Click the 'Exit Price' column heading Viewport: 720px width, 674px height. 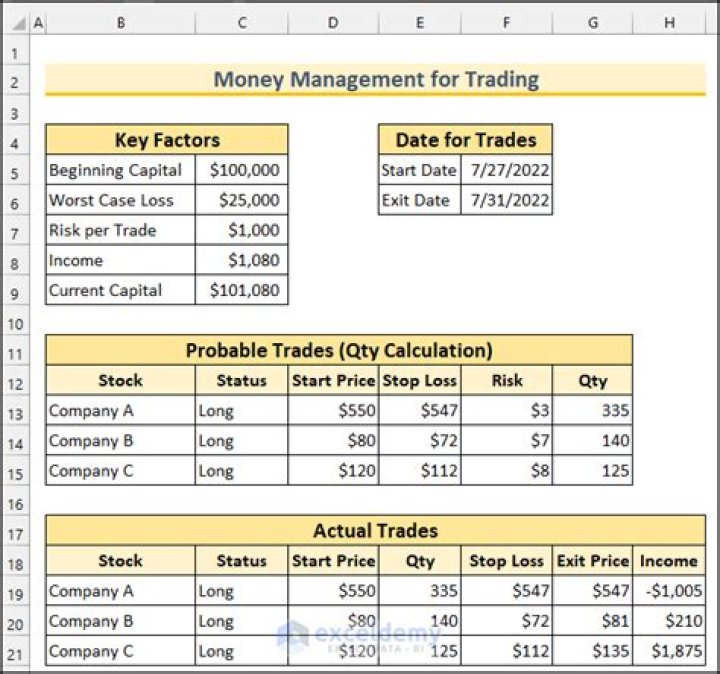coord(592,561)
